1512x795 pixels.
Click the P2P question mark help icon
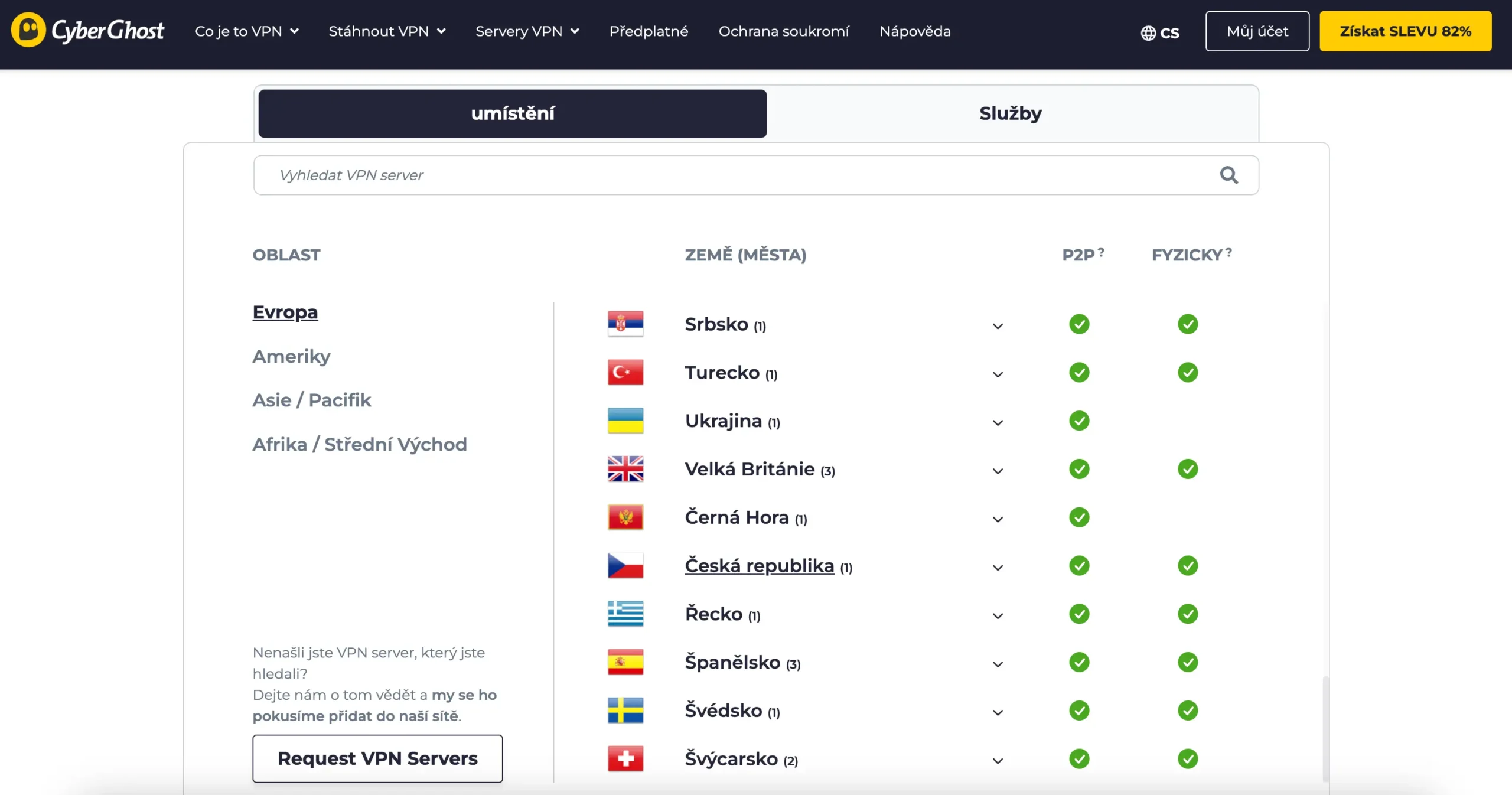tap(1101, 252)
